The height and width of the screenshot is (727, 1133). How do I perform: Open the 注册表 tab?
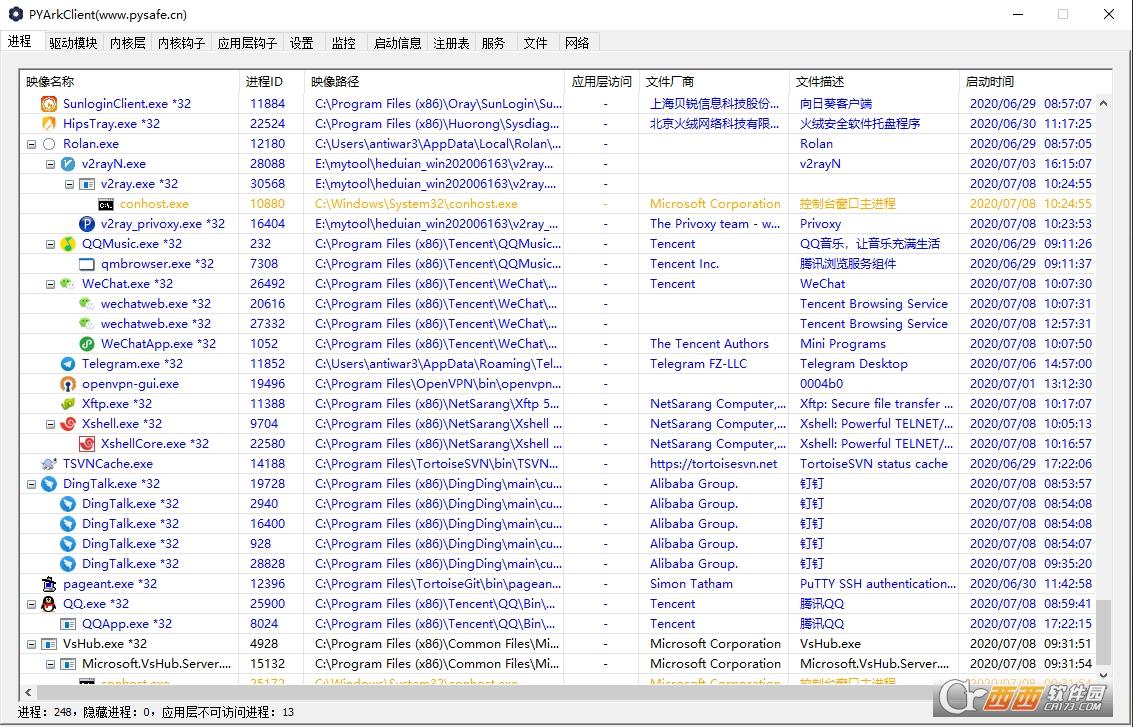point(452,43)
